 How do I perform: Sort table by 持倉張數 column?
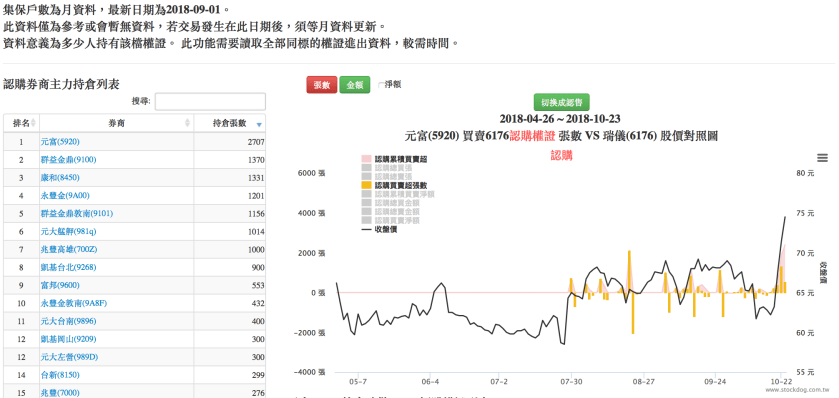pos(230,123)
